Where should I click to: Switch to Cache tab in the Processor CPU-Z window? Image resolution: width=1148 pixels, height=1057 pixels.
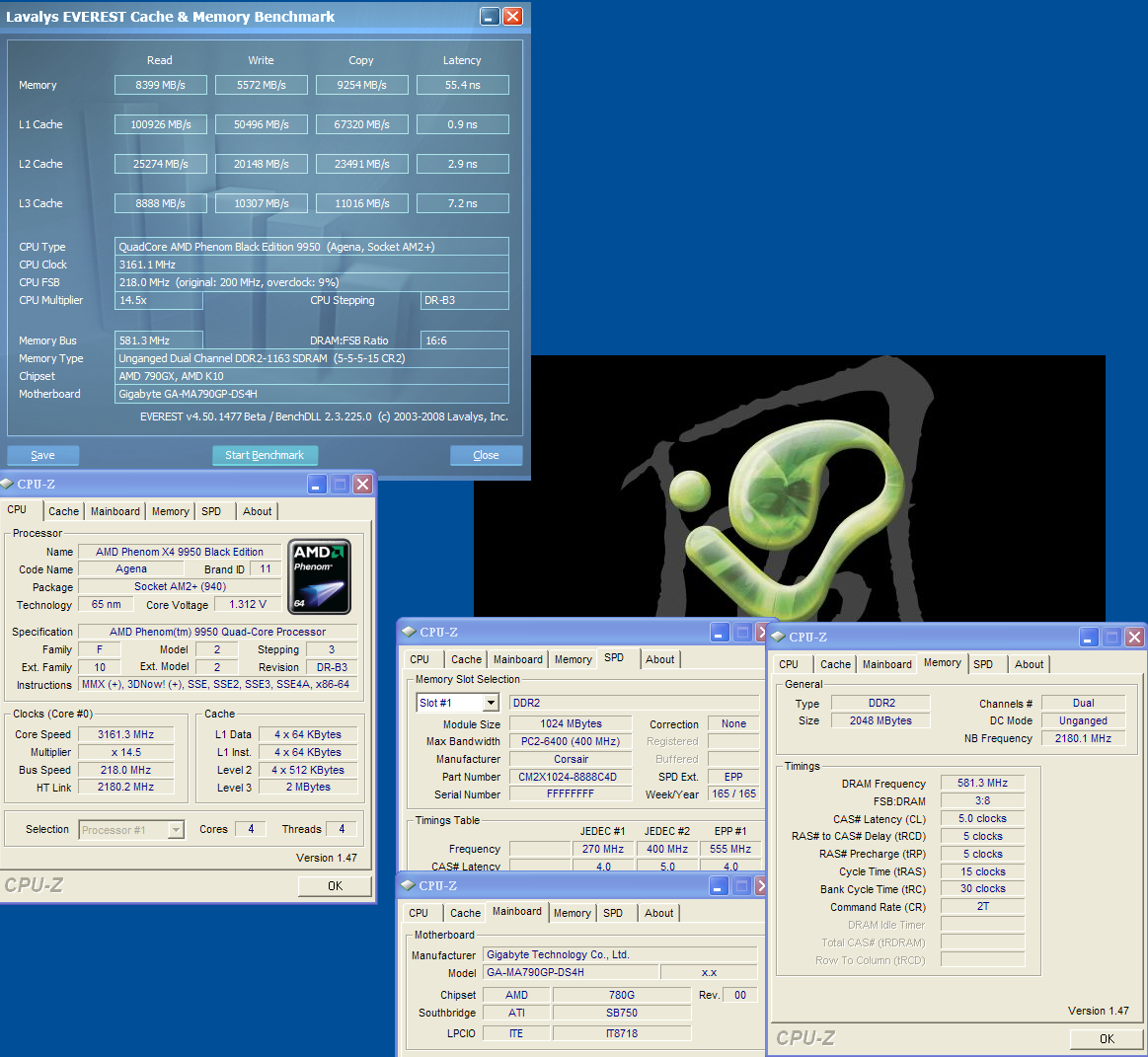(63, 511)
